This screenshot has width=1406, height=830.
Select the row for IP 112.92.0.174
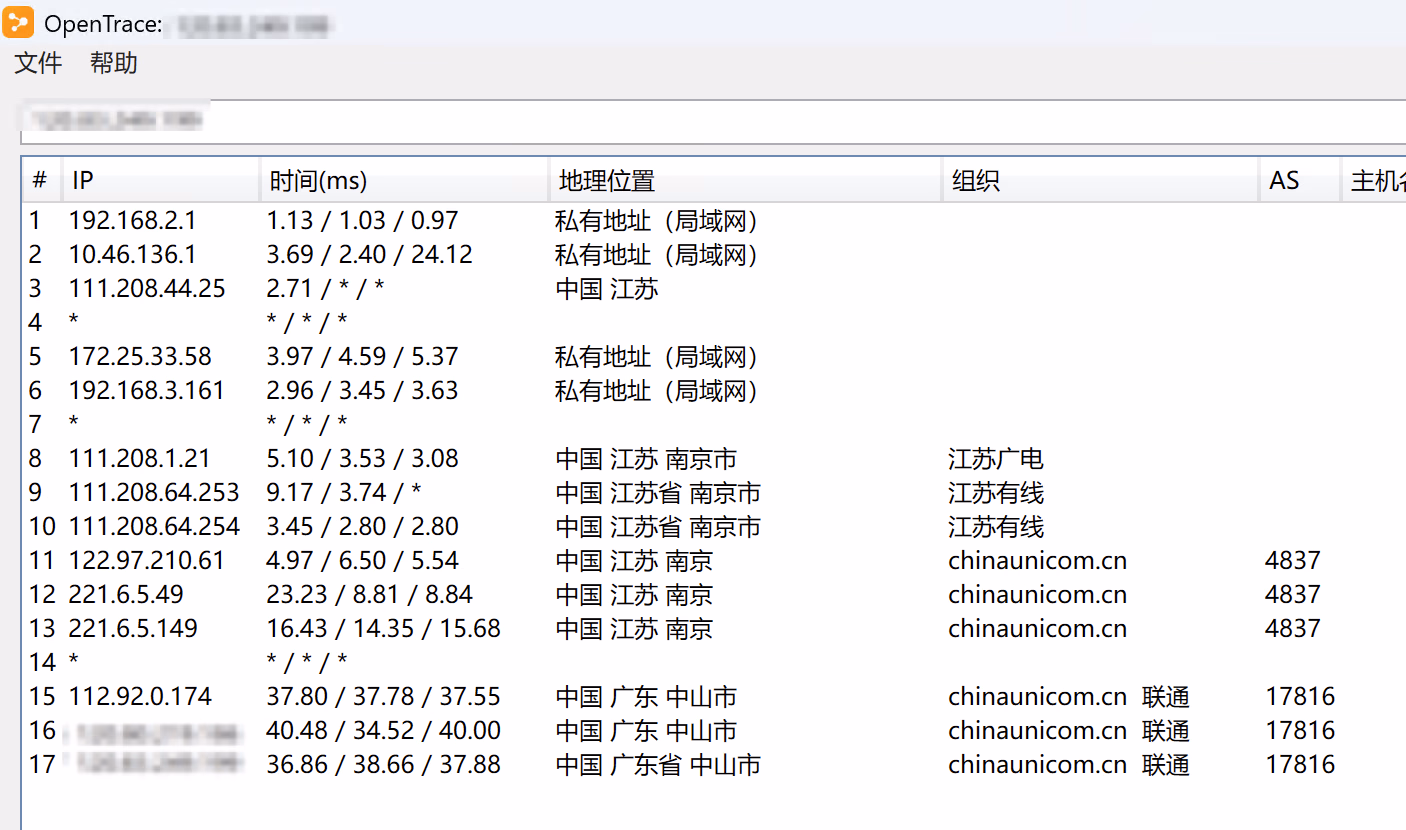[140, 697]
